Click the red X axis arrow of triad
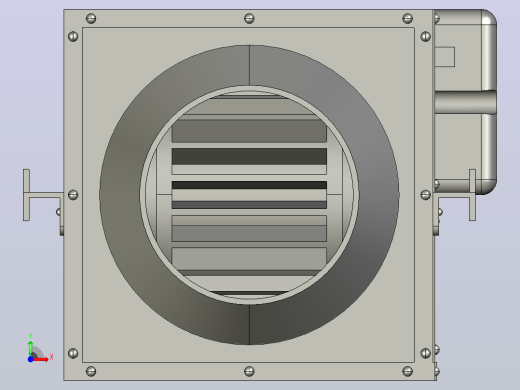Viewport: 520px width, 390px height. (41, 359)
